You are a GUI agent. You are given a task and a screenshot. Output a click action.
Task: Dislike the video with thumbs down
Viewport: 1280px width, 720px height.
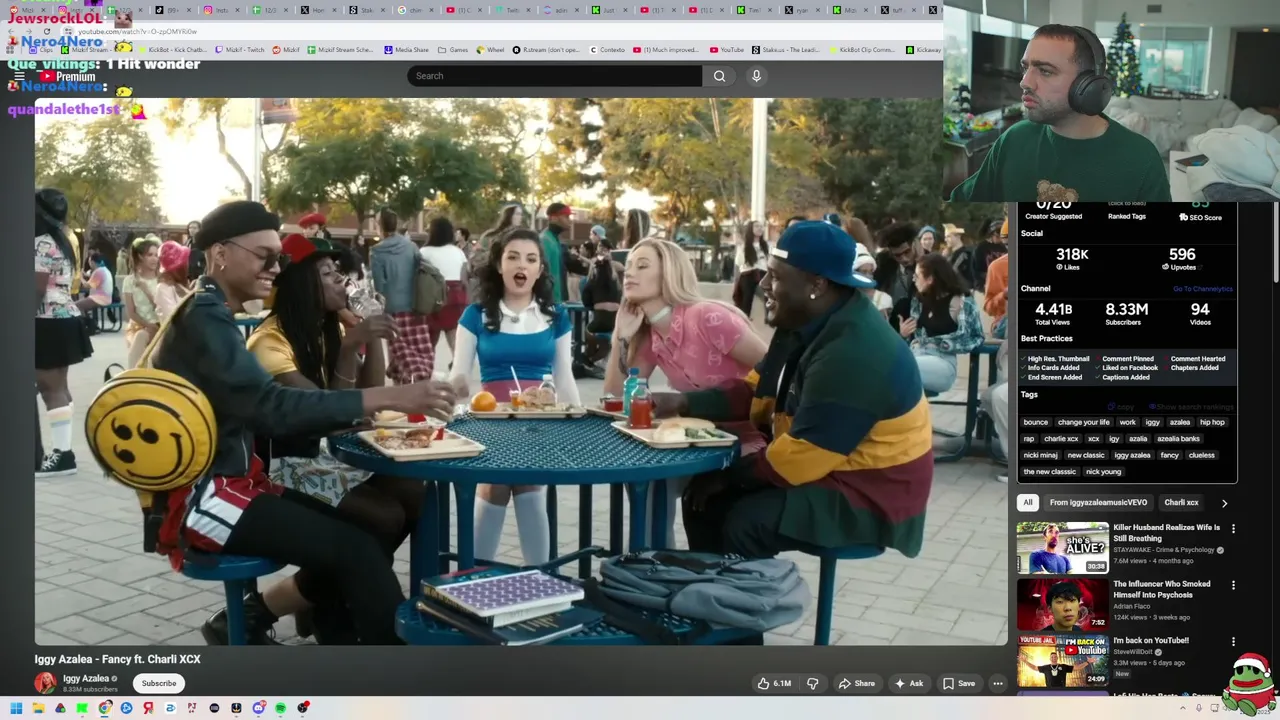tap(812, 683)
